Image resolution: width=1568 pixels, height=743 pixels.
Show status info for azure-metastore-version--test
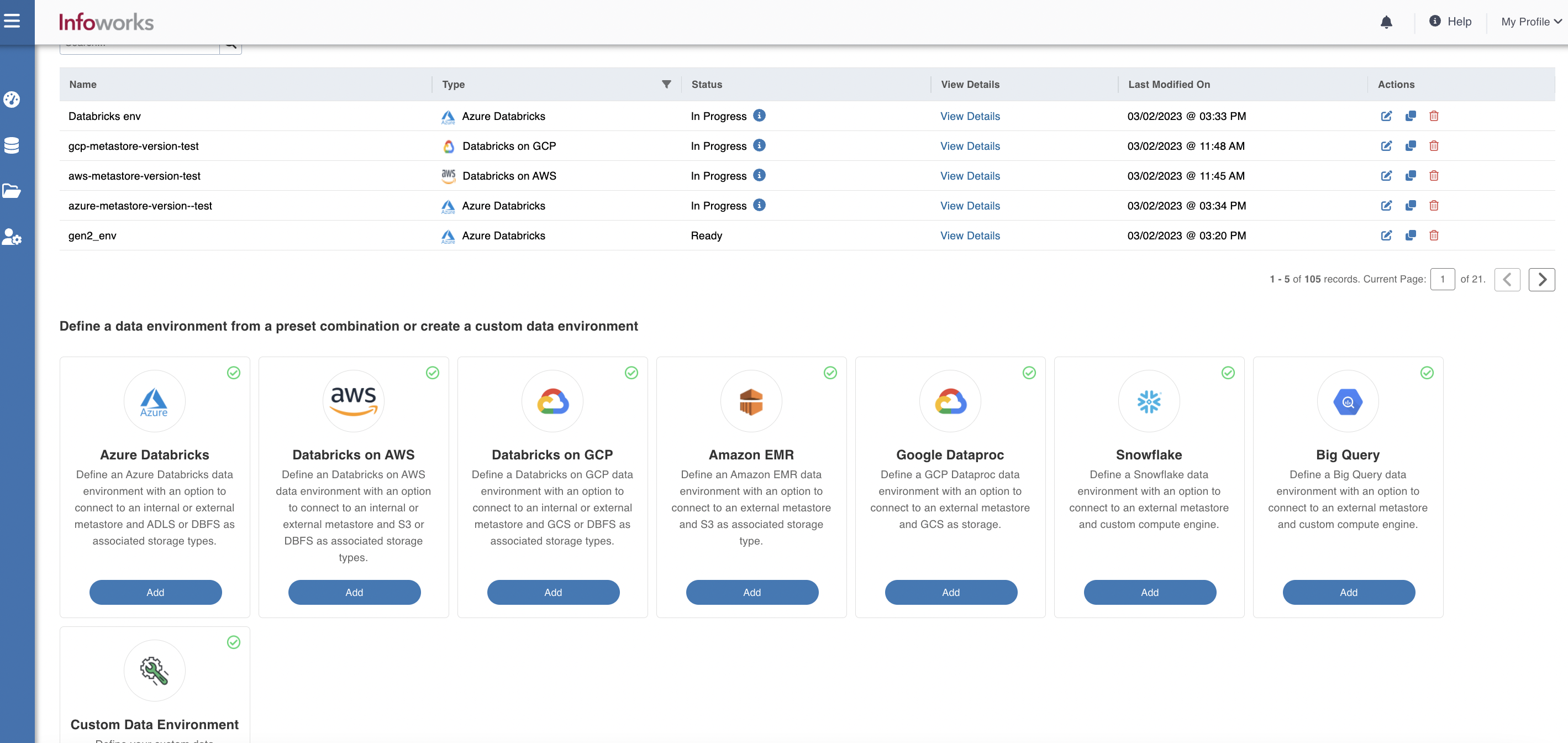759,205
